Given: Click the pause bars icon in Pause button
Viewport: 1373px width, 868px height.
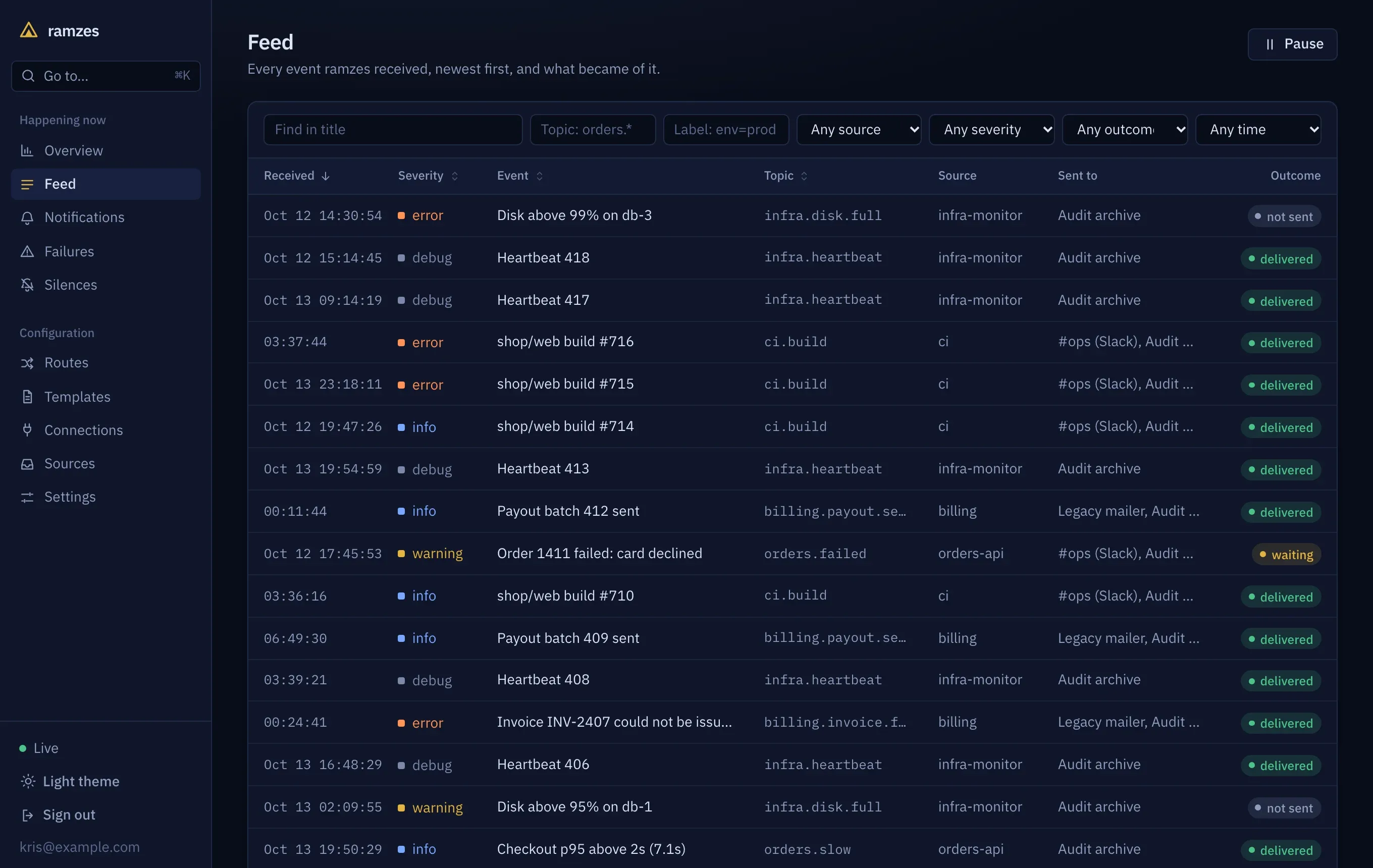Looking at the screenshot, I should point(1269,44).
